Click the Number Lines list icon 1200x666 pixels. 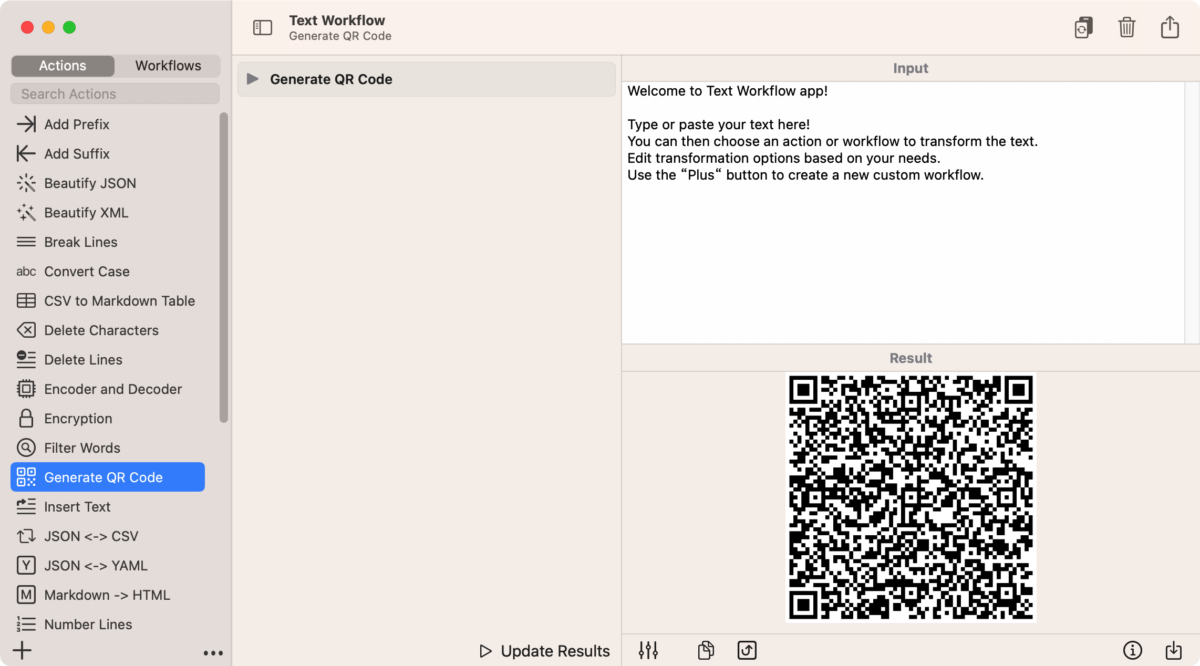click(x=26, y=624)
